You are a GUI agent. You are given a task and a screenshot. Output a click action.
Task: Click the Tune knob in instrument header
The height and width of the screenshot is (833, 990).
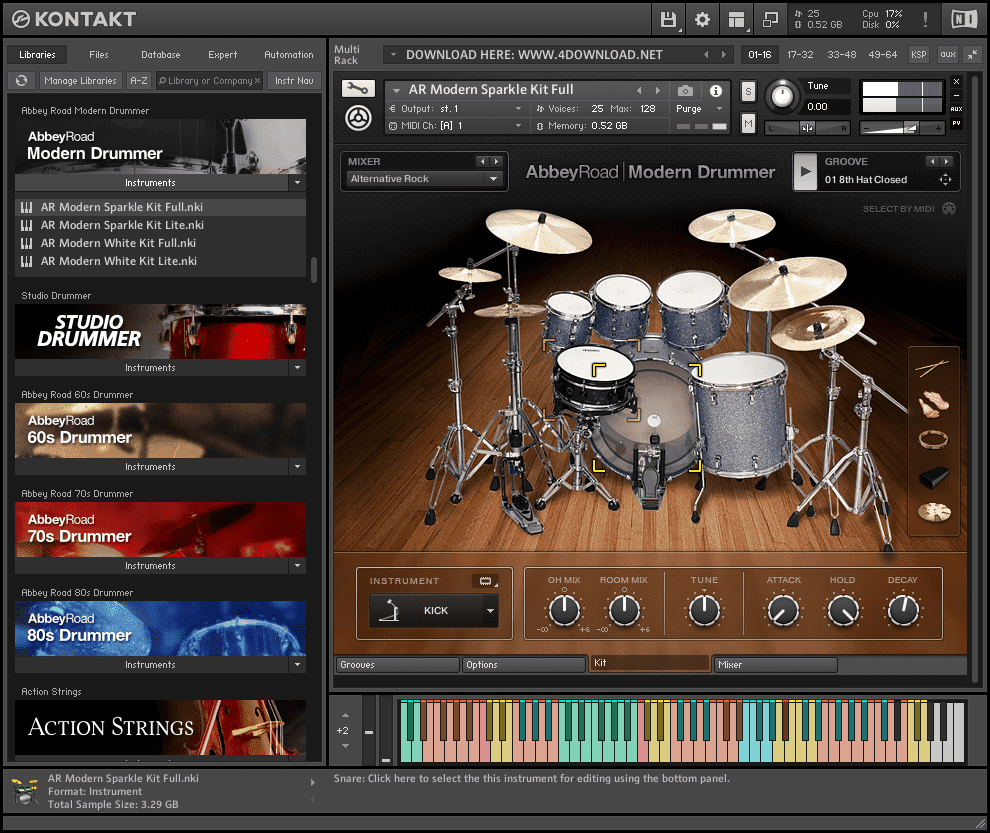point(782,96)
